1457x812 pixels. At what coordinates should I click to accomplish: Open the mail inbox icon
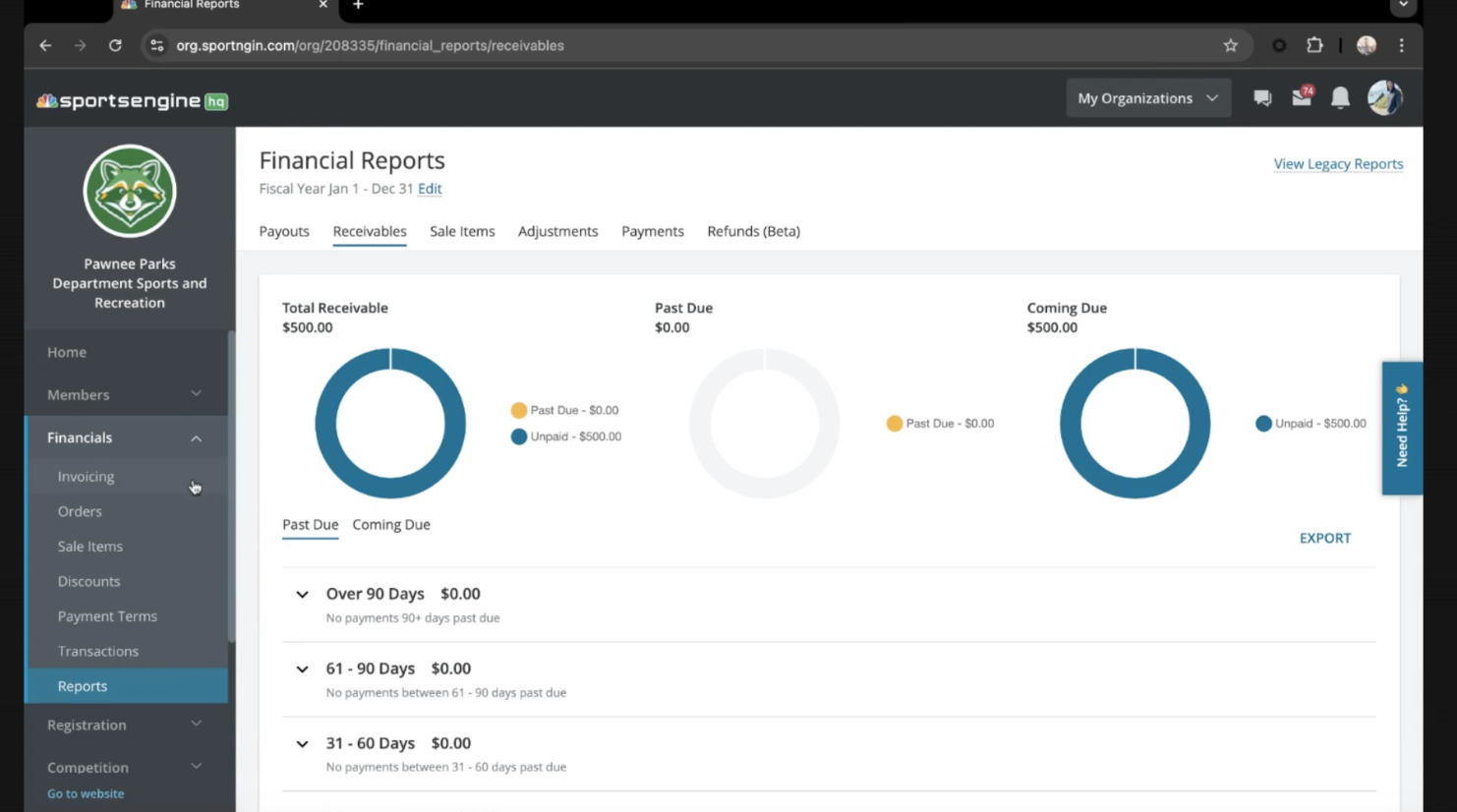[x=1302, y=97]
